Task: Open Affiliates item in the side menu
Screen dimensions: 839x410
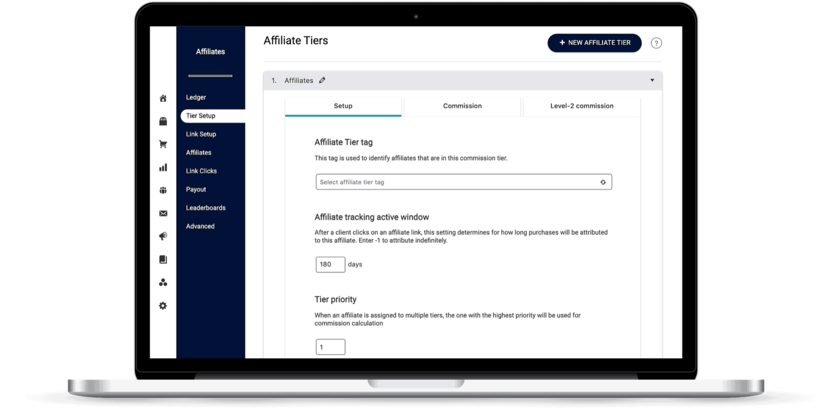Action: tap(199, 153)
